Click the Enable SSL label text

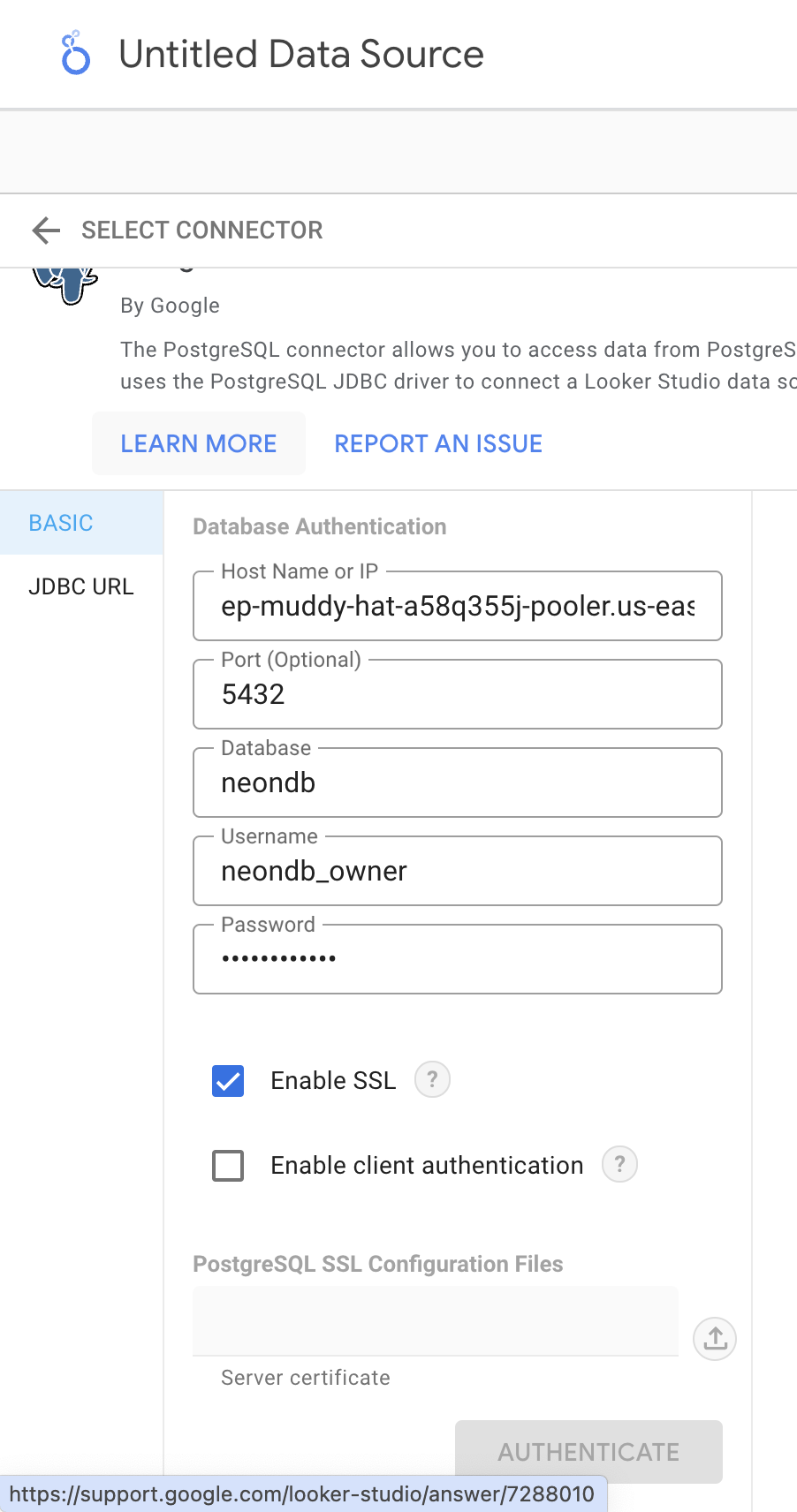(x=333, y=1080)
